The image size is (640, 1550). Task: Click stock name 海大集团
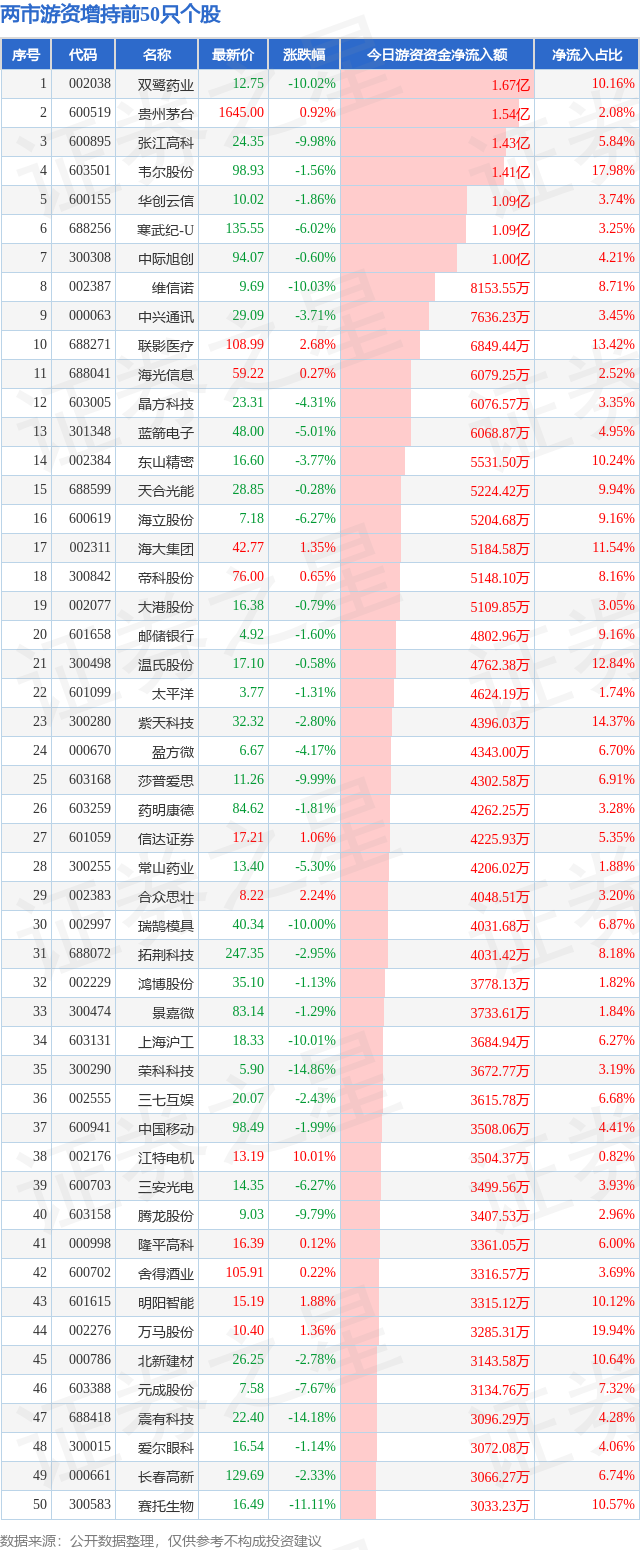(x=166, y=548)
